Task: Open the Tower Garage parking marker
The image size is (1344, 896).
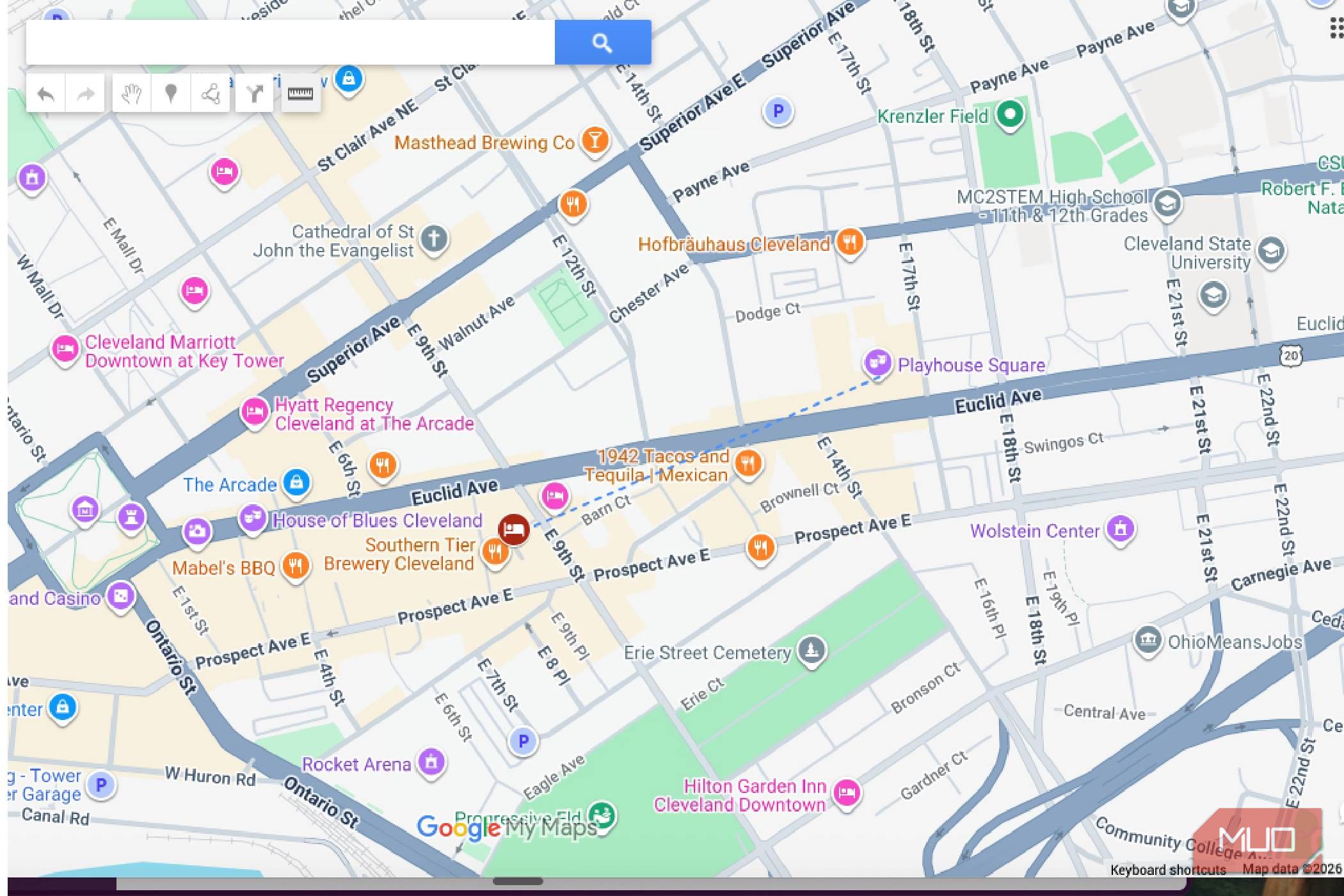Action: (100, 785)
